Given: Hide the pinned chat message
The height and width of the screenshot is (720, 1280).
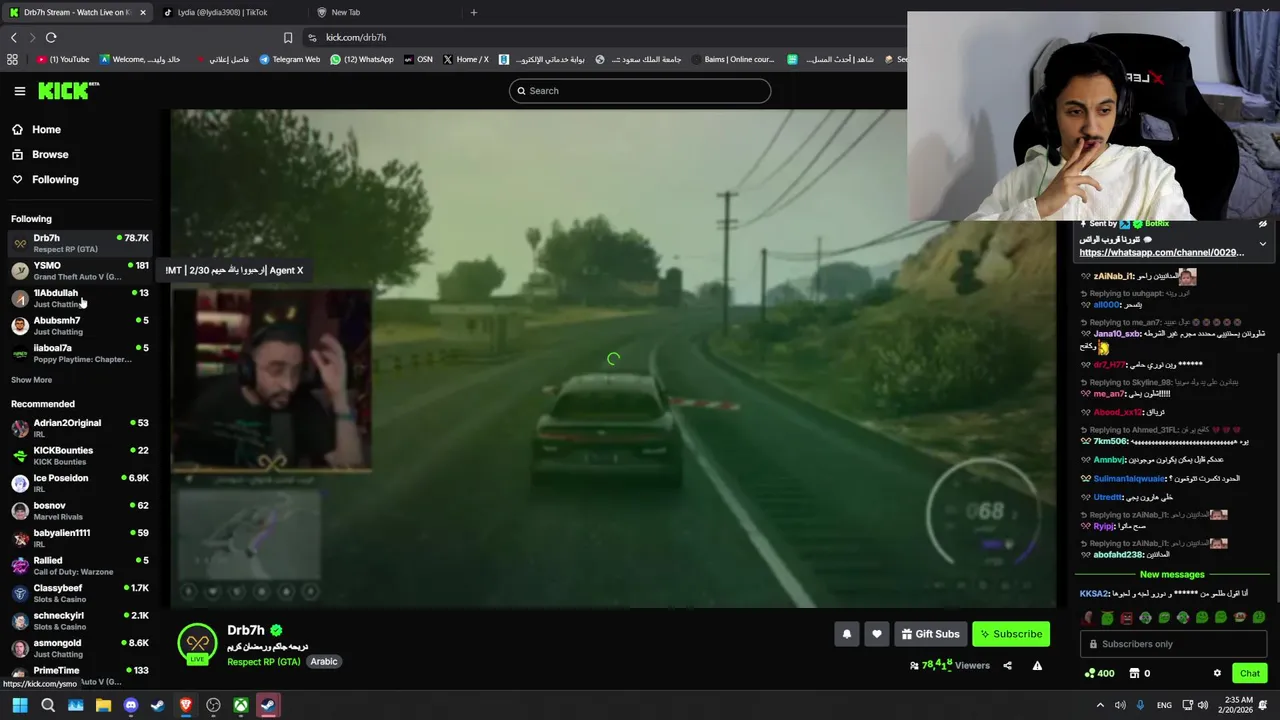Looking at the screenshot, I should 1262,224.
